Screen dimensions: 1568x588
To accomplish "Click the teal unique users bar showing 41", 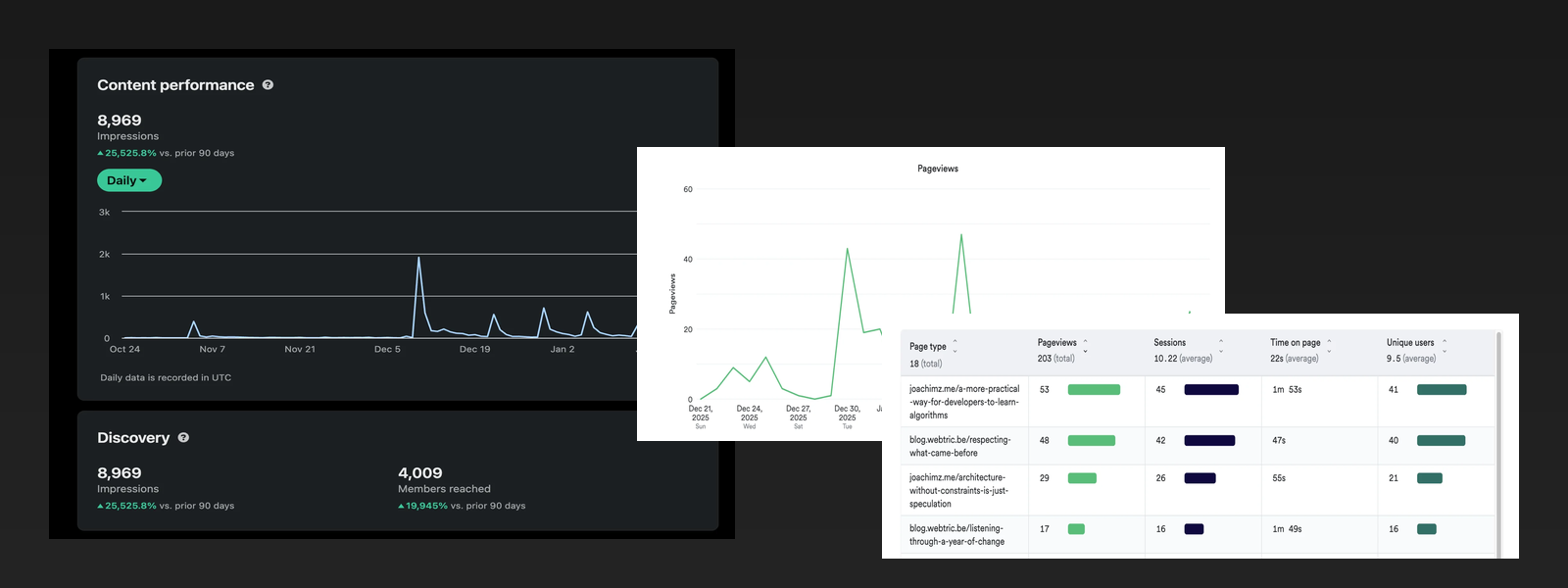I will 1441,390.
